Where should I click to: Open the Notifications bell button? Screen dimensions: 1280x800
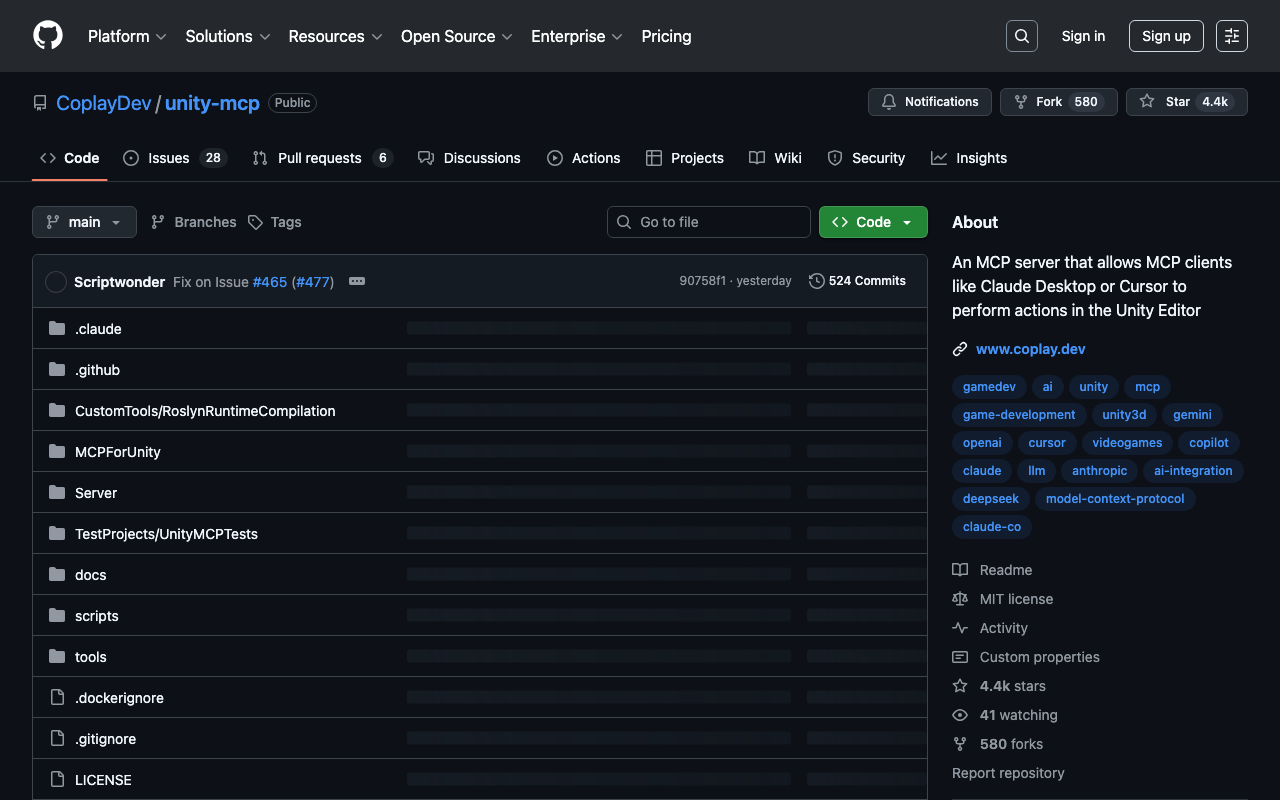click(x=930, y=102)
